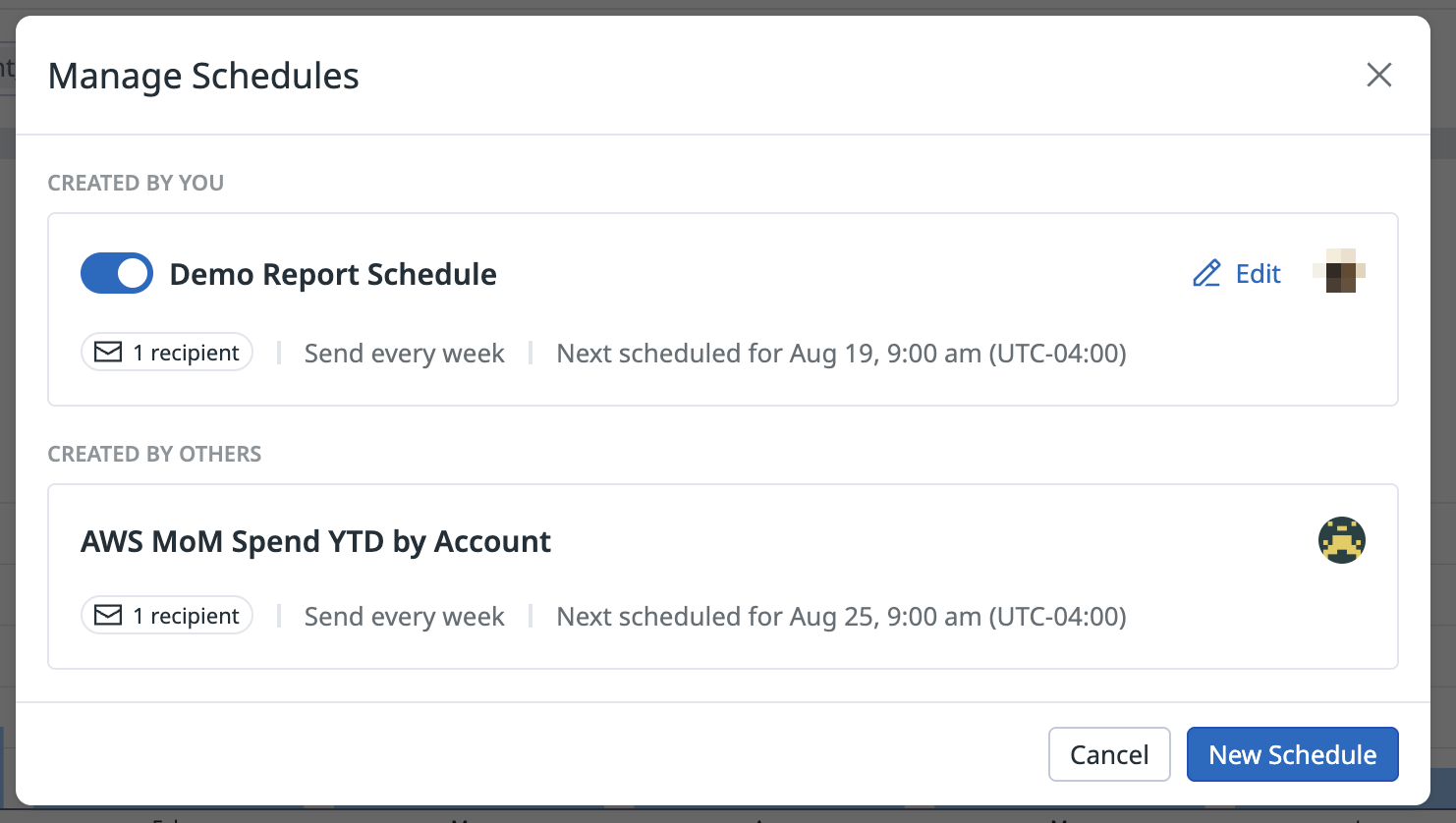Select AWS MoM Spend YTD by Account title

pyautogui.click(x=315, y=541)
